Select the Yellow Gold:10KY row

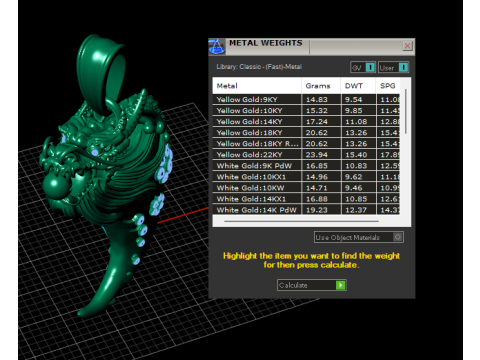click(306, 110)
